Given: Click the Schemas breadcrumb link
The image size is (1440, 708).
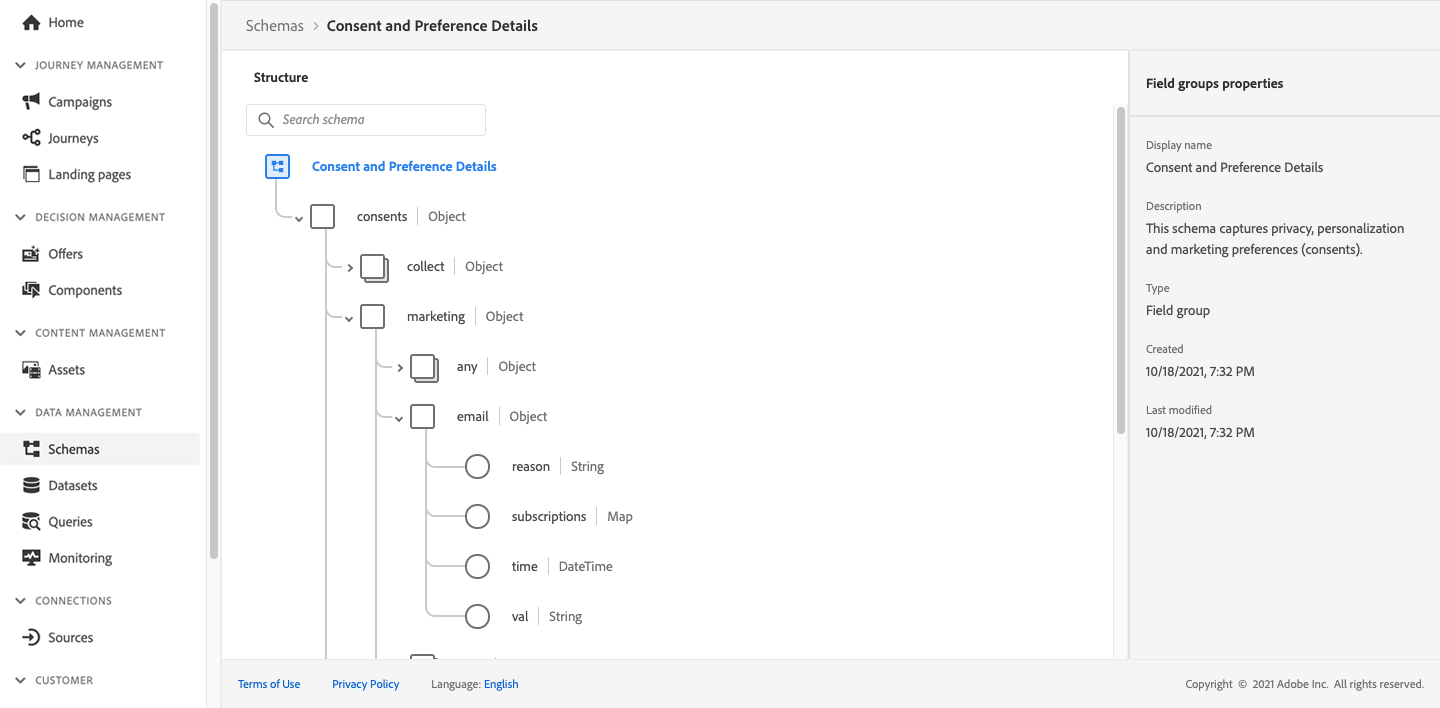Looking at the screenshot, I should (275, 26).
